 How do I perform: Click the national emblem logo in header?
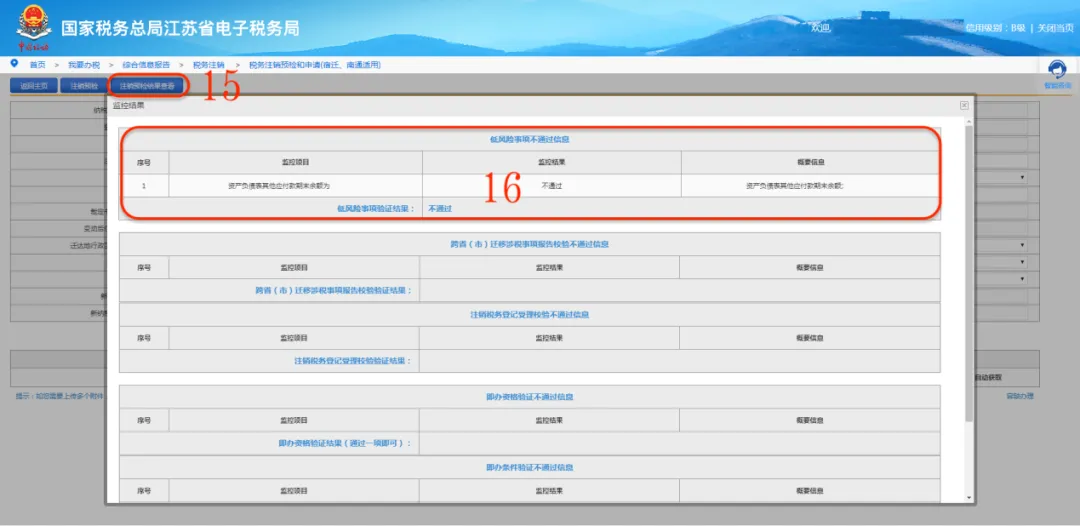tap(32, 28)
